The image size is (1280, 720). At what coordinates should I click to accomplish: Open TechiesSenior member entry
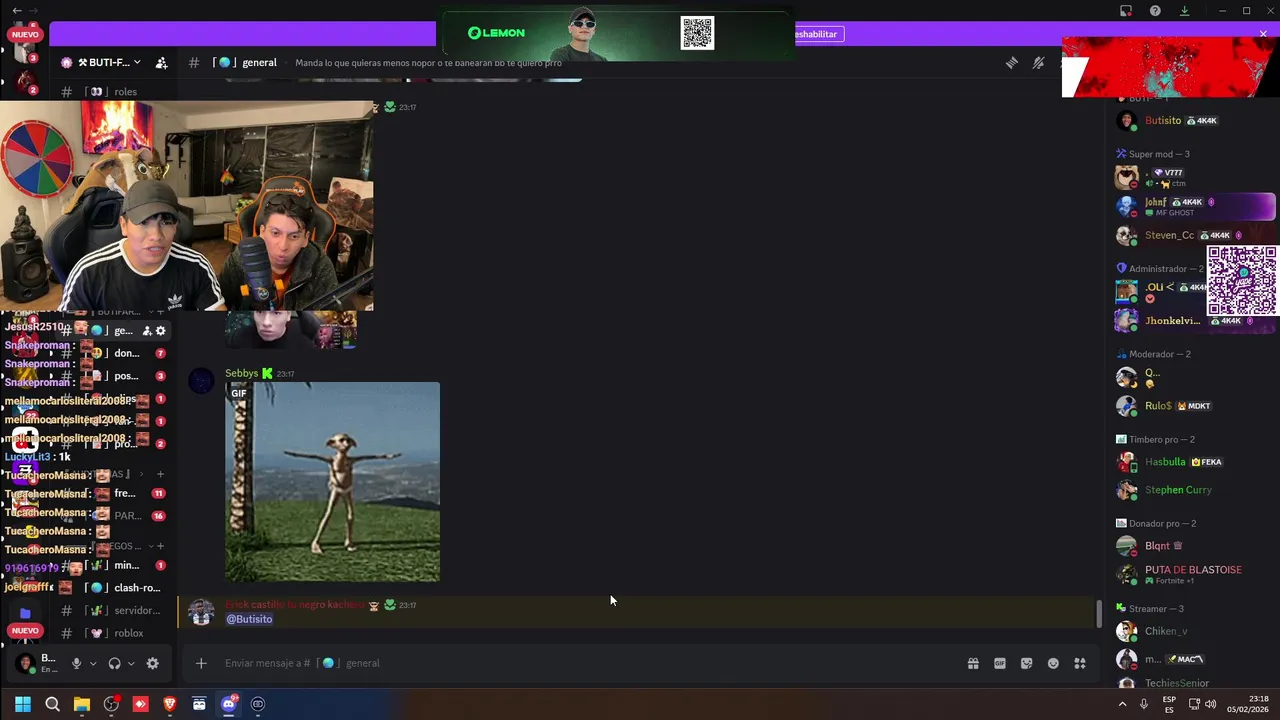click(1195, 683)
